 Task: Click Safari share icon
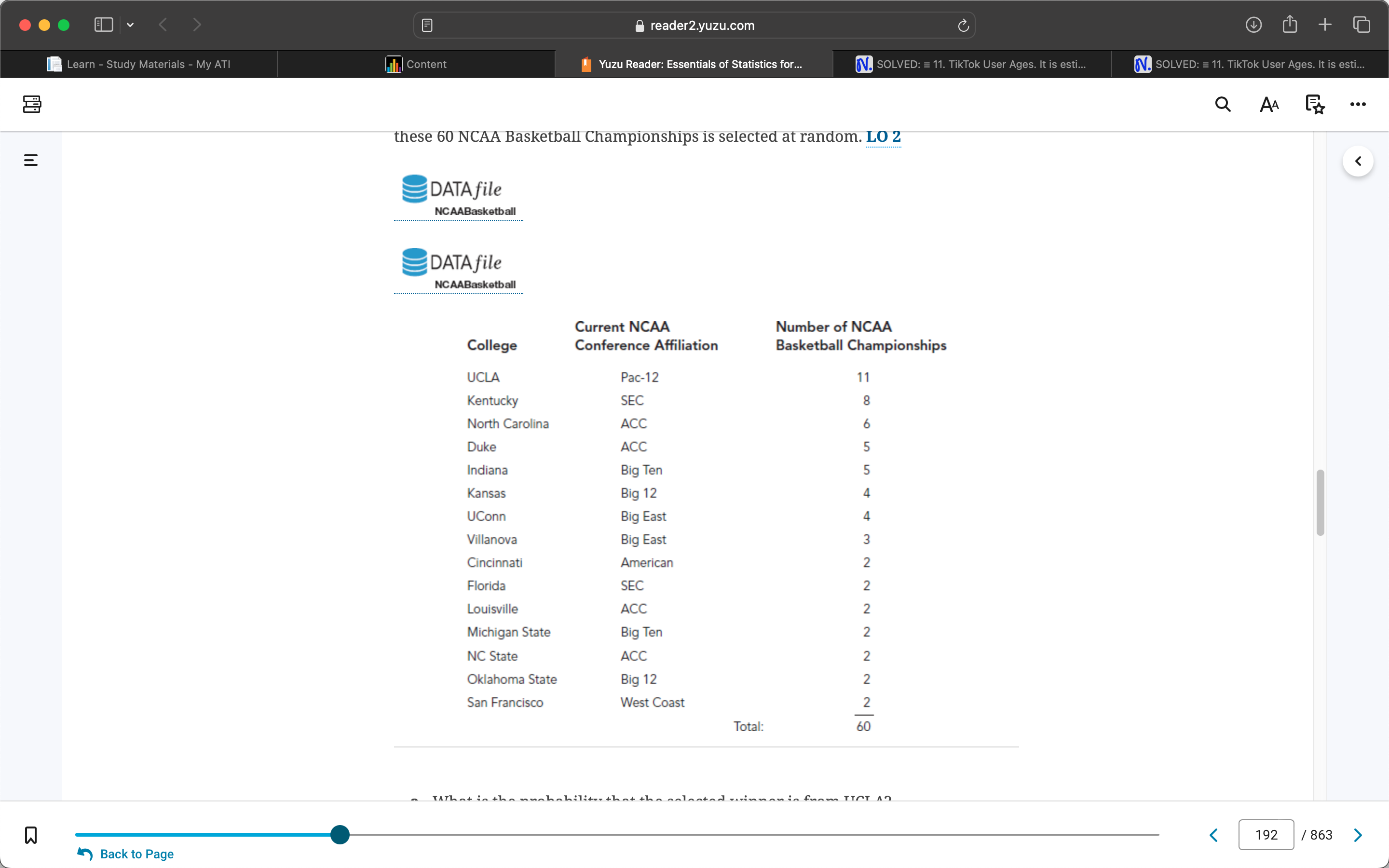[1290, 25]
